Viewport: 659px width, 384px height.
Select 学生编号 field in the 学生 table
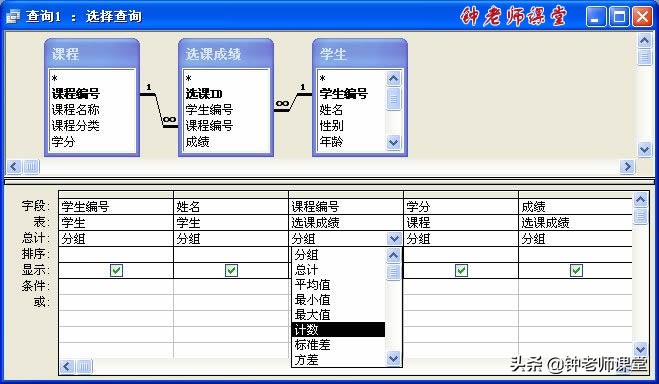[x=343, y=94]
